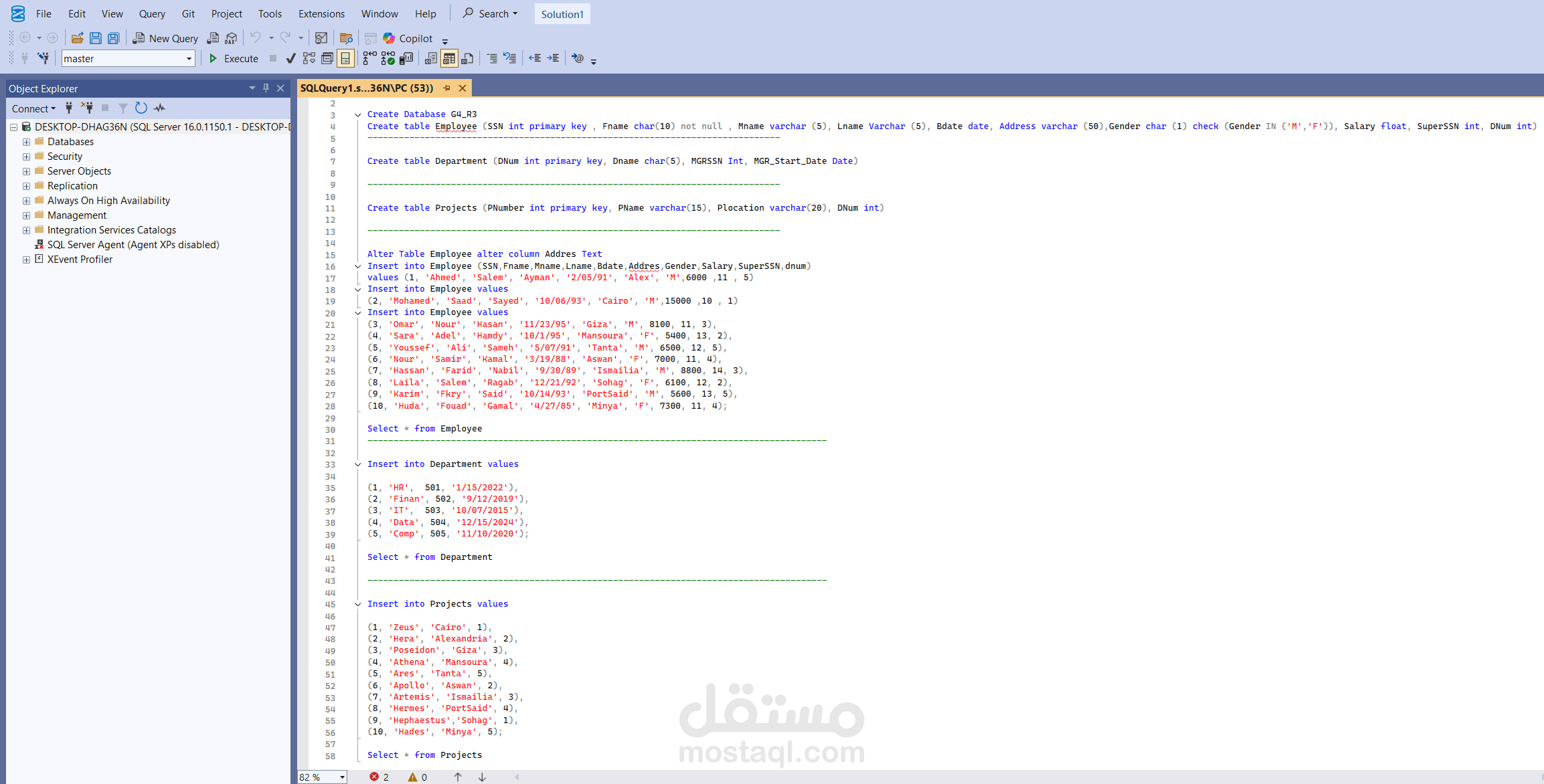Screen dimensions: 1544x784
Task: Go to next issue down arrow
Action: 482,777
